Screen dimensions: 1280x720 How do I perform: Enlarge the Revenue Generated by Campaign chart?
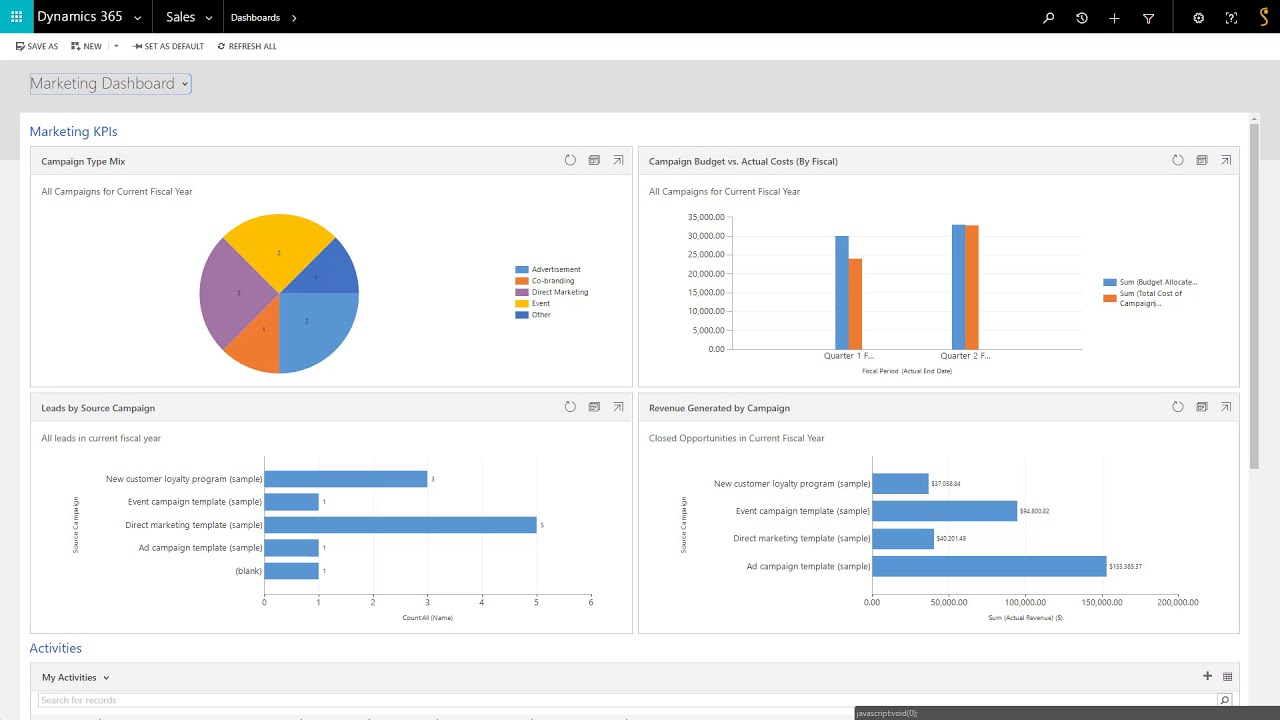click(1226, 407)
